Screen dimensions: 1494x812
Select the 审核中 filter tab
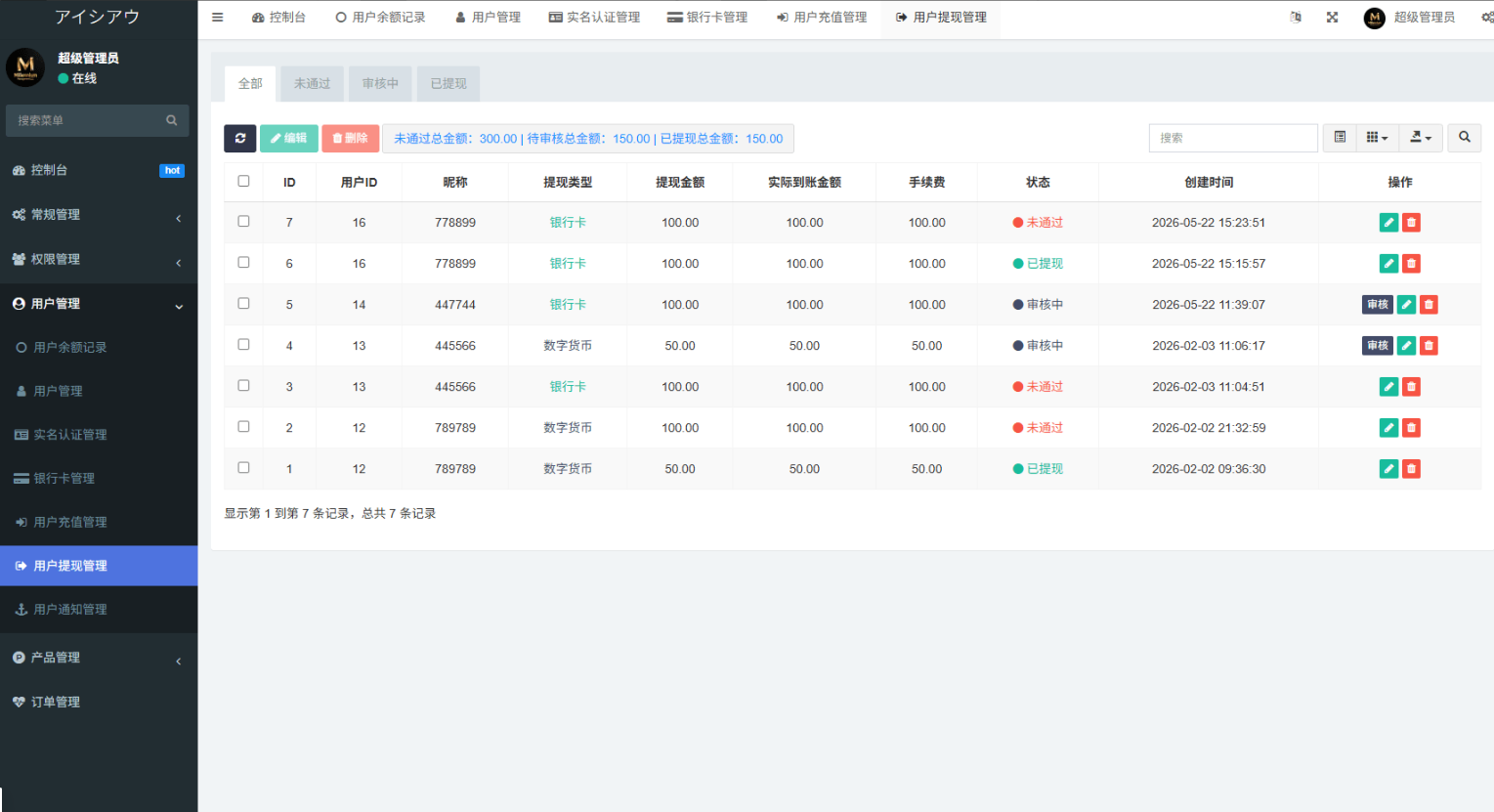click(381, 84)
